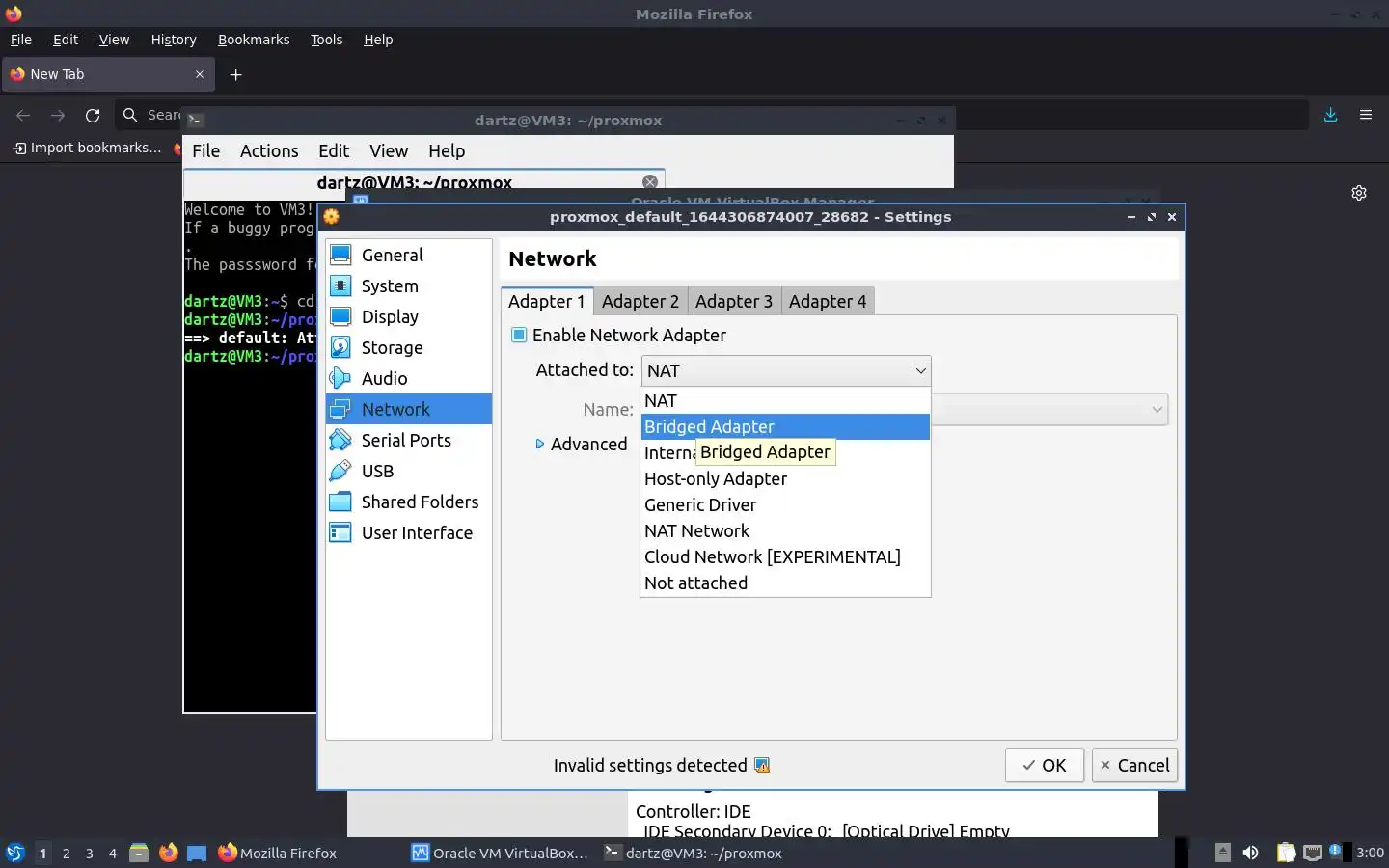This screenshot has width=1389, height=868.
Task: Open the Storage settings category icon
Action: click(340, 347)
